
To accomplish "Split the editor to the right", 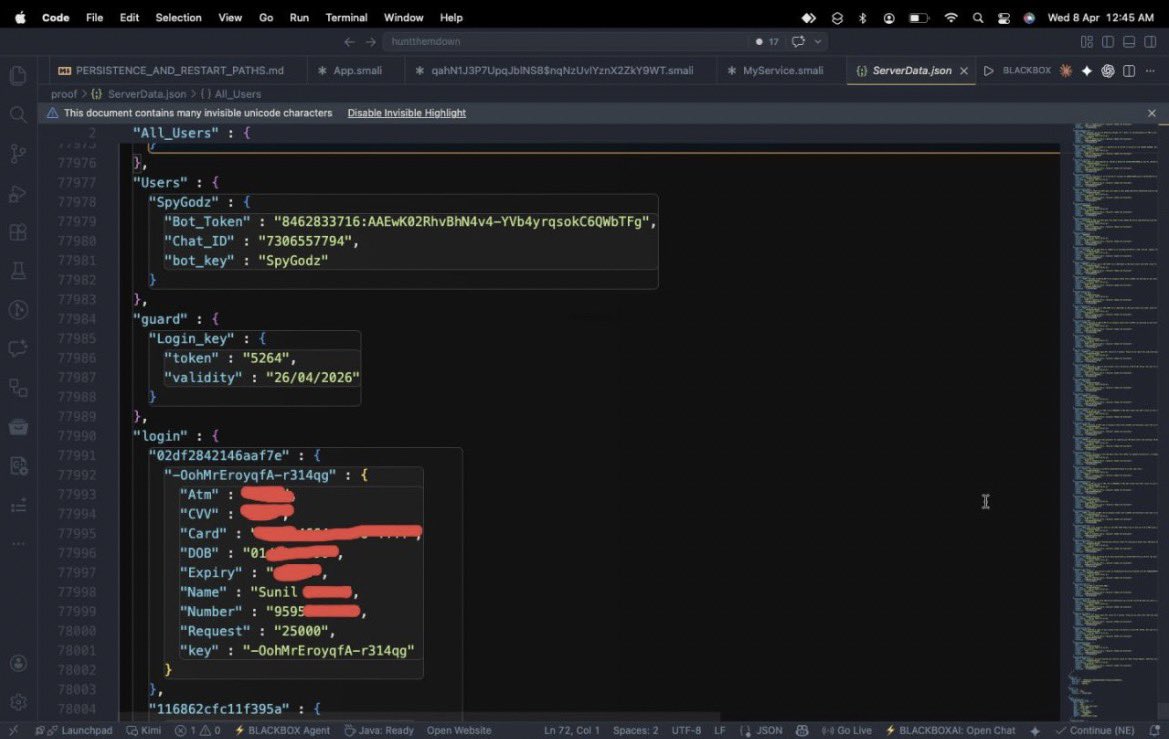I will tap(1129, 71).
